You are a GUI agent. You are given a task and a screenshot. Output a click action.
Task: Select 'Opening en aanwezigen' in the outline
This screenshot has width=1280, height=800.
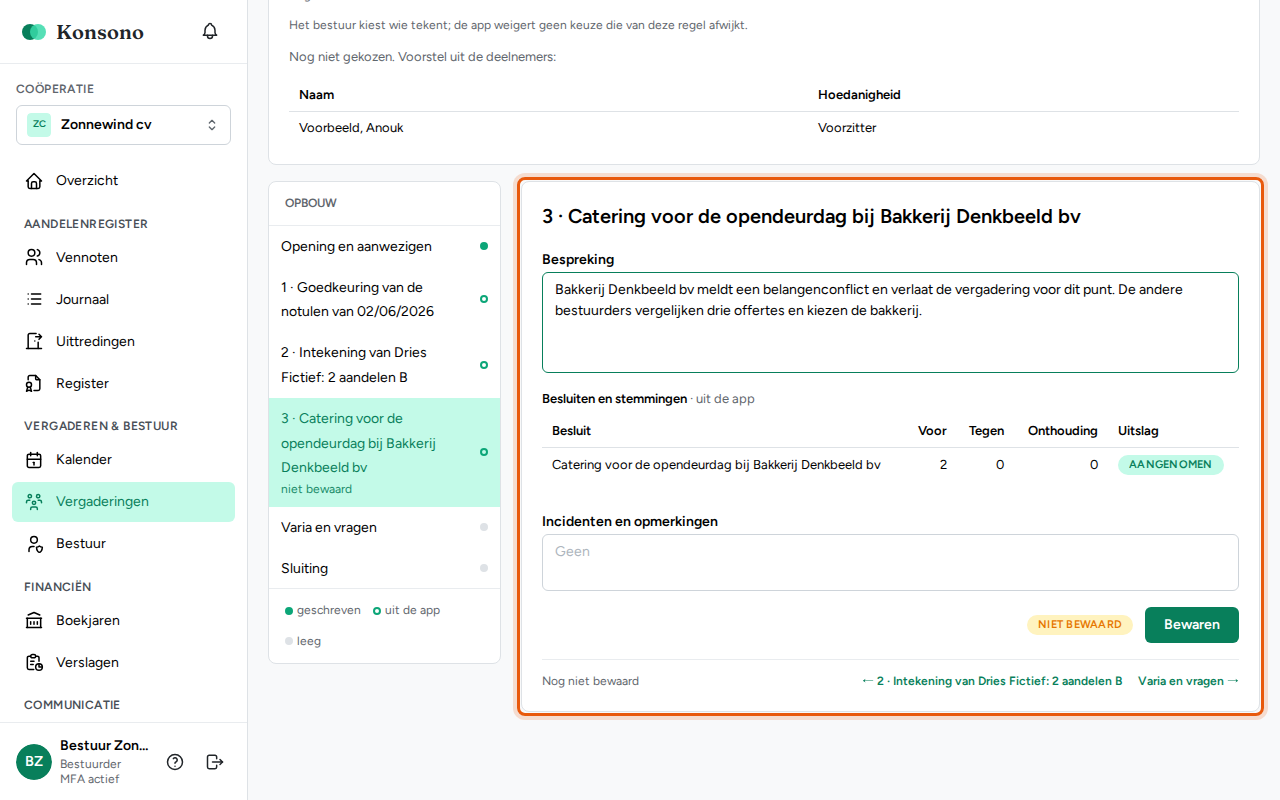(384, 246)
